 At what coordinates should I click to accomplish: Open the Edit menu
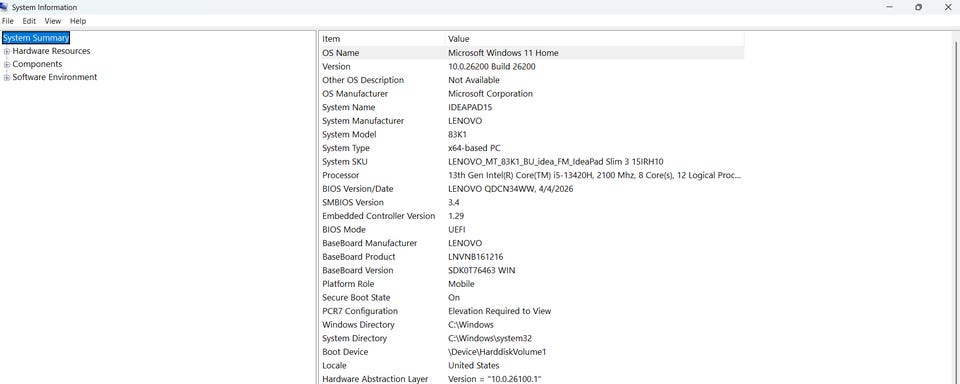(x=29, y=21)
